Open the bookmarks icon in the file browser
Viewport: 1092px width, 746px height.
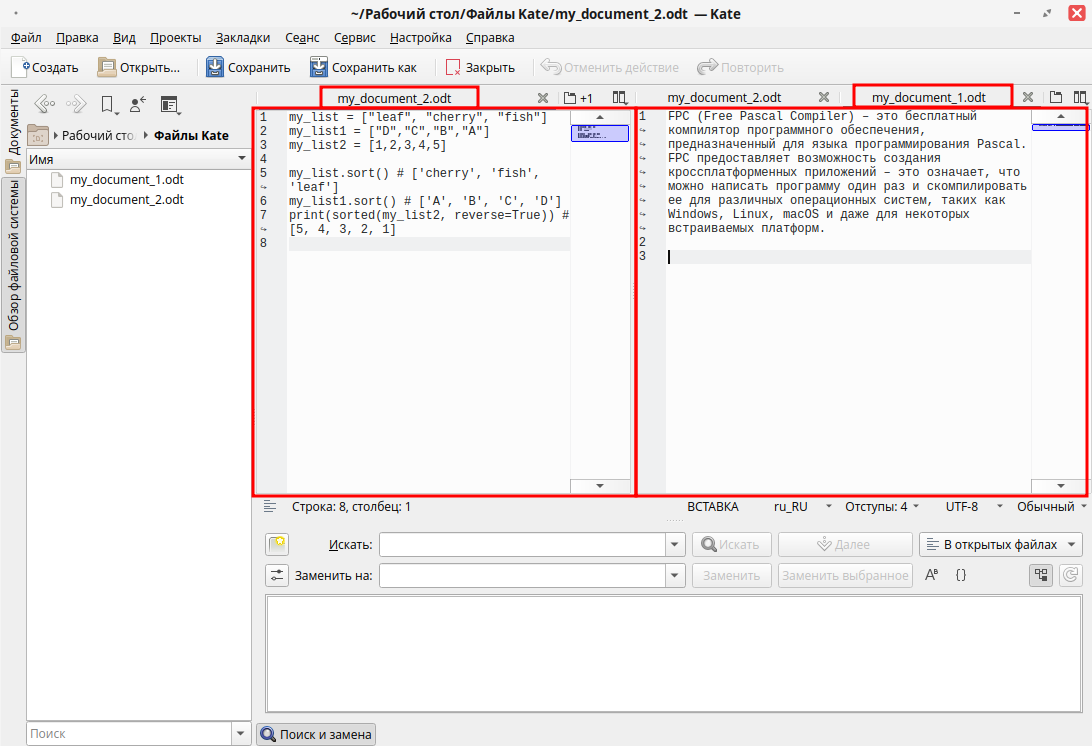click(x=107, y=104)
